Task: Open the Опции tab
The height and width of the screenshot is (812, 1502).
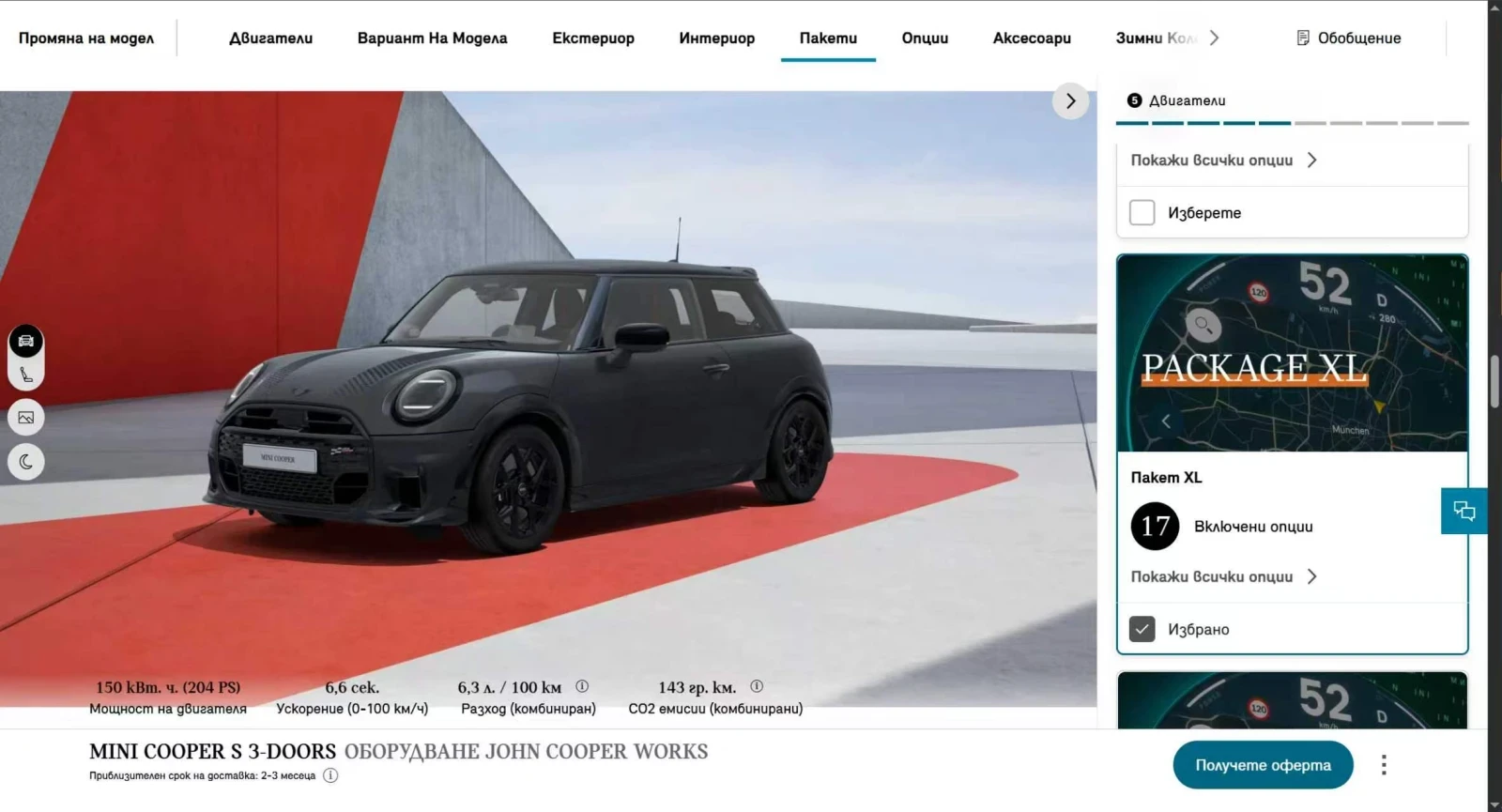Action: pos(925,38)
